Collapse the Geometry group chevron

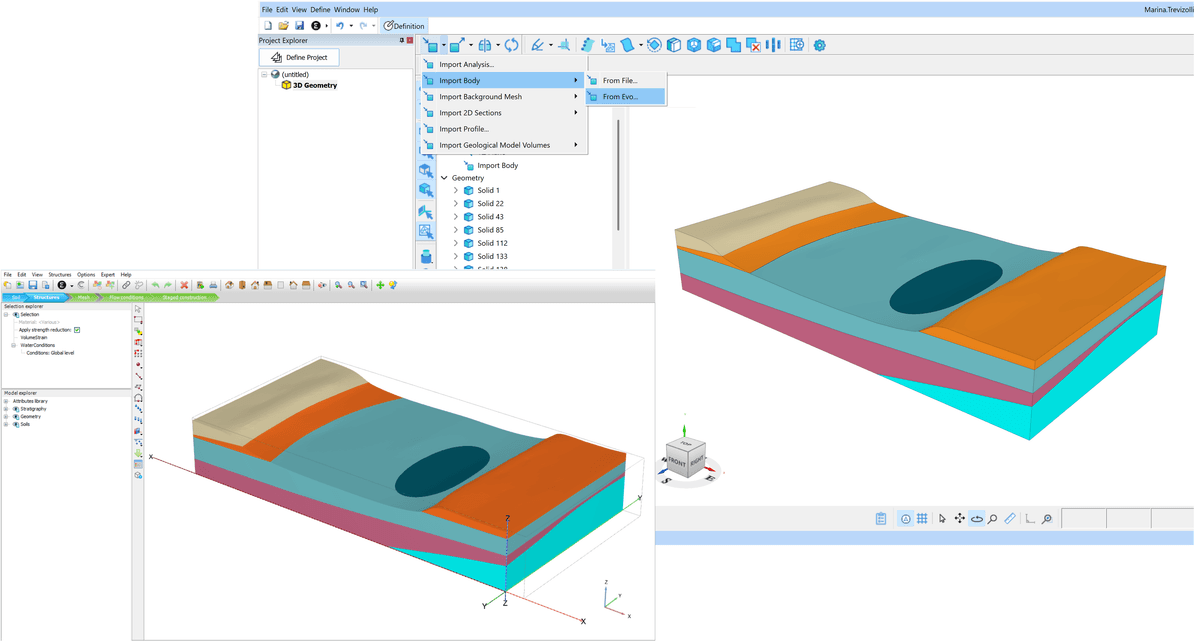pyautogui.click(x=444, y=178)
